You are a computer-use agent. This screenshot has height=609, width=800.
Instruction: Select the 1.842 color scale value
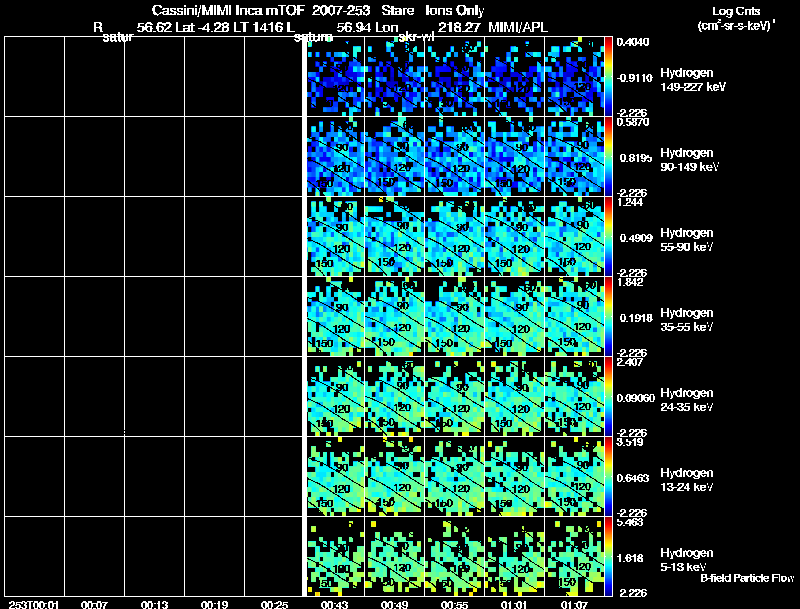(630, 282)
